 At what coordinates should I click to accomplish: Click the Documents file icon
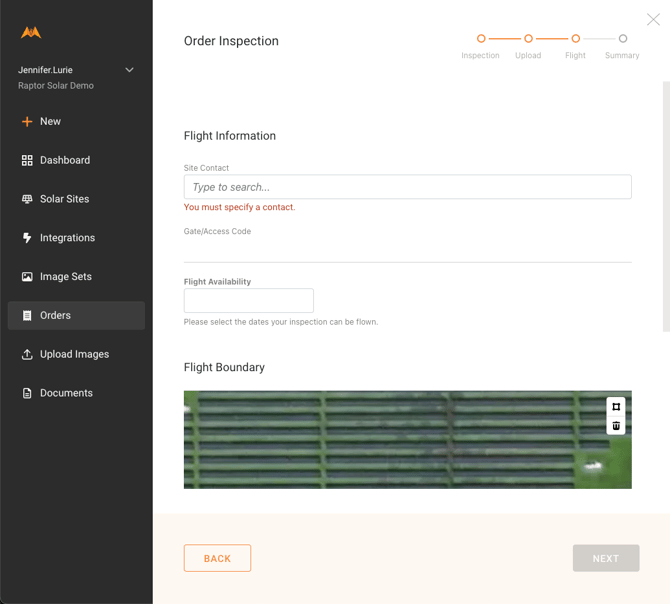27,393
